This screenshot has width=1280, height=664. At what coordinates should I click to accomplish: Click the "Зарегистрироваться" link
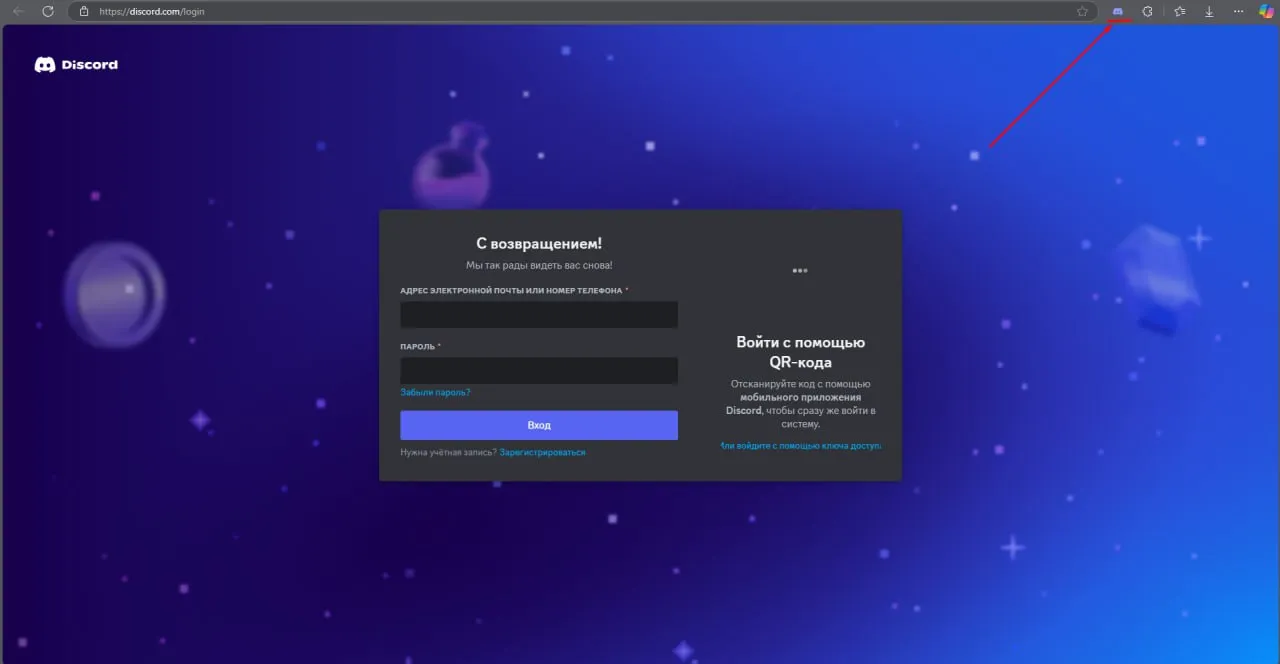pyautogui.click(x=542, y=453)
